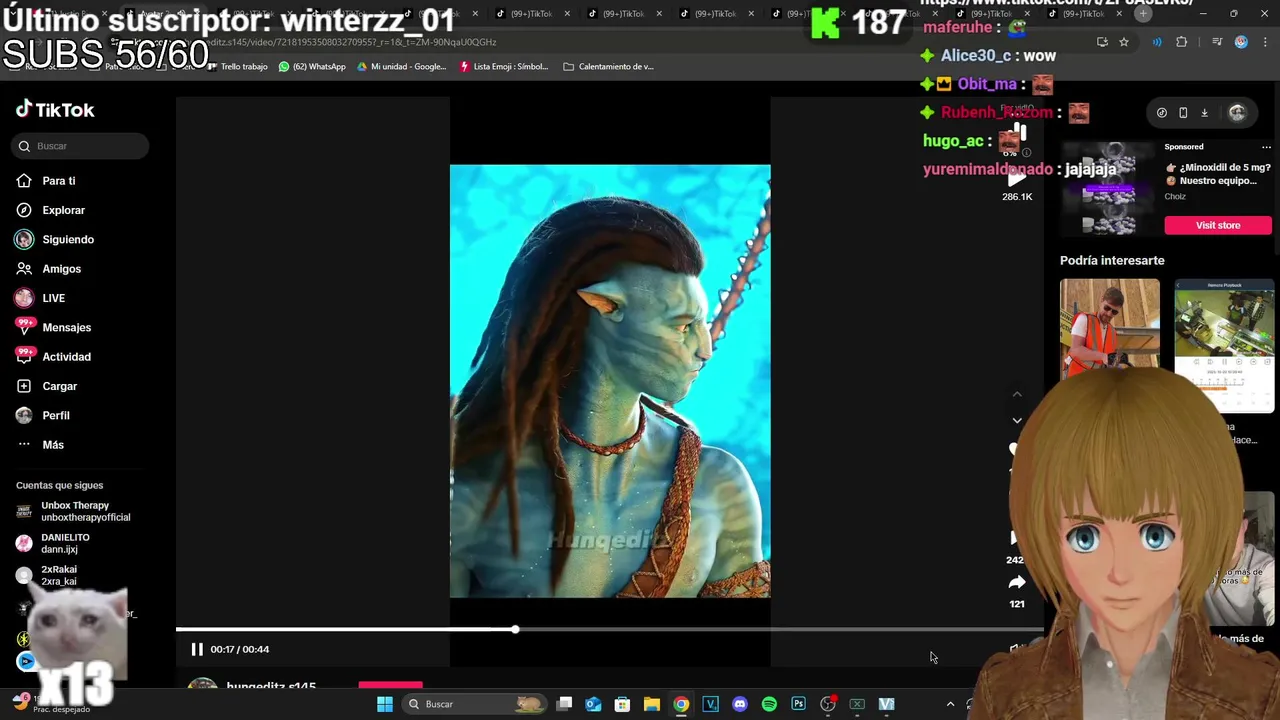The height and width of the screenshot is (720, 1280).
Task: Focus the Buscar search field
Action: 81,146
